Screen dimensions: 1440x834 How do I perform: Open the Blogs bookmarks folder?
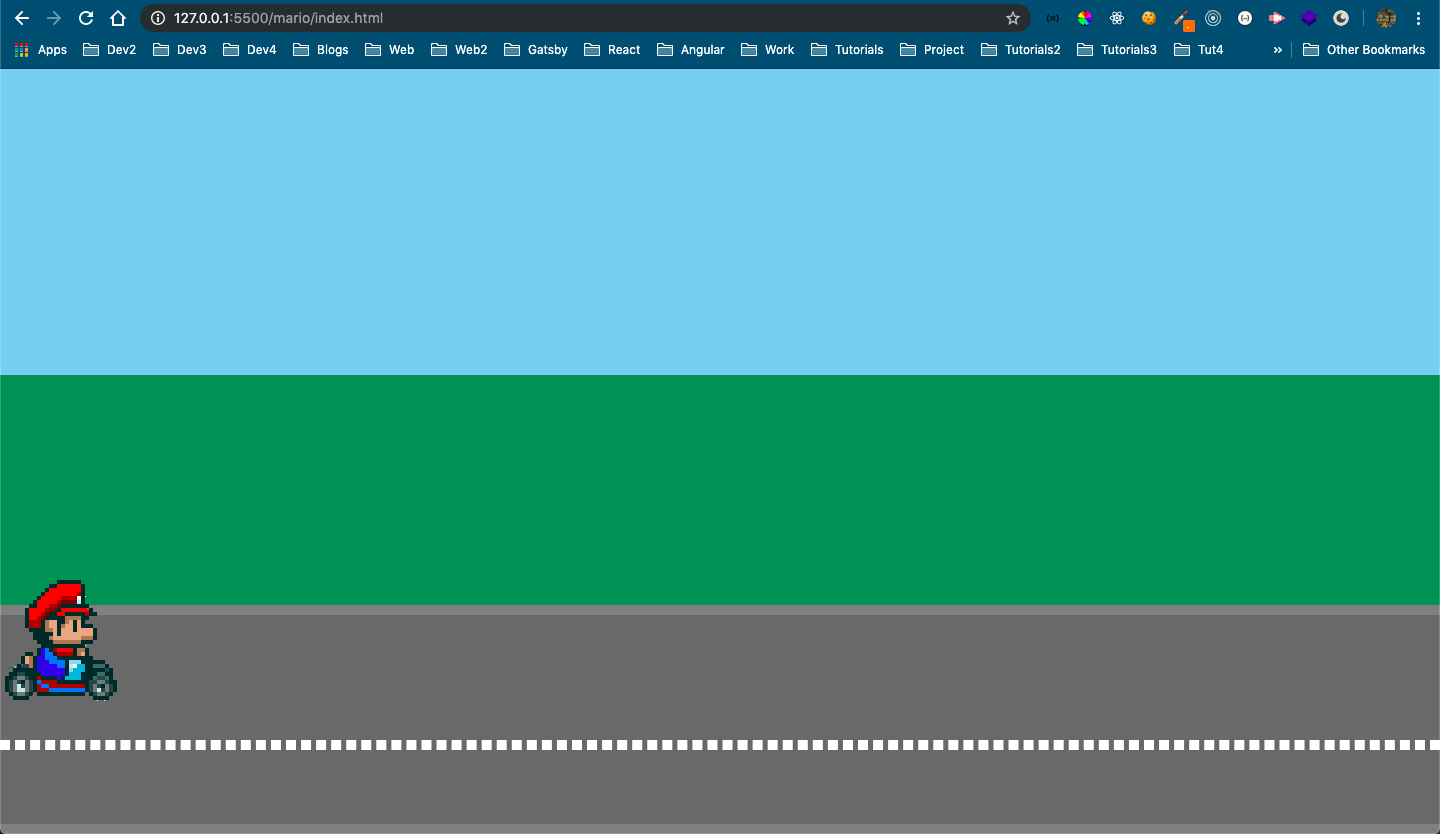321,49
